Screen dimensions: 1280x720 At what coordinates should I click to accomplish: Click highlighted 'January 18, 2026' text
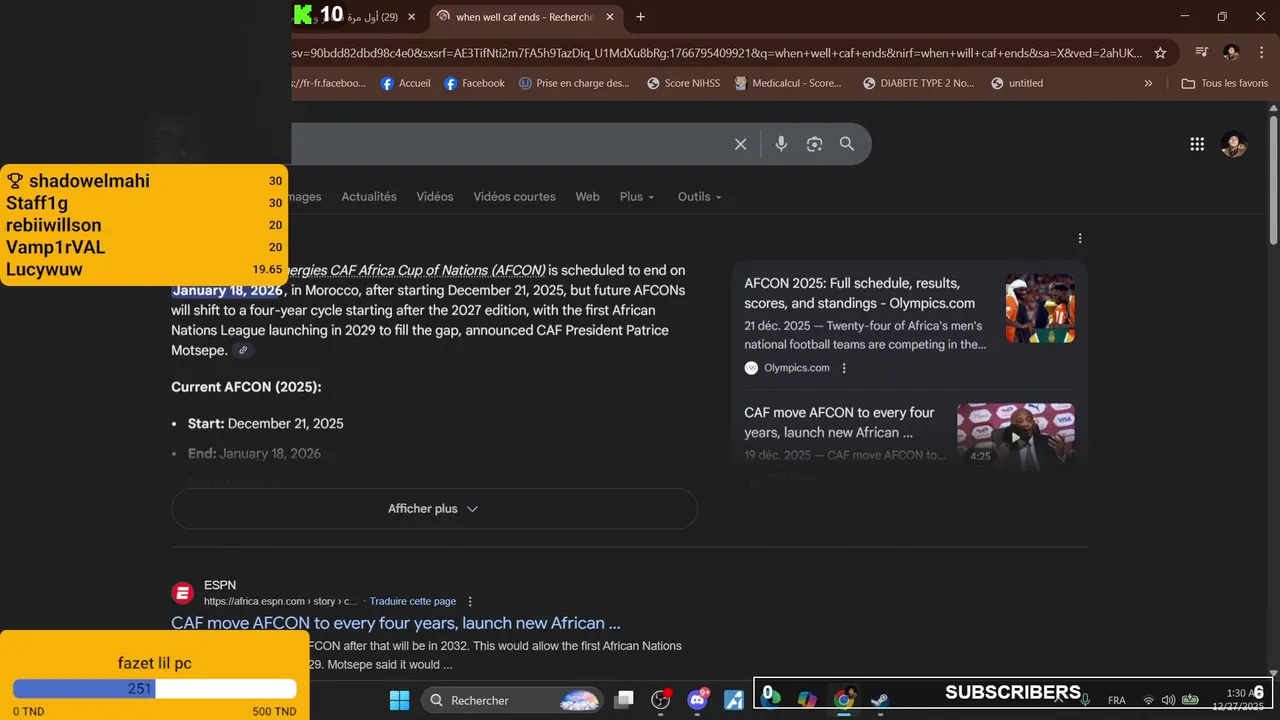(x=227, y=291)
